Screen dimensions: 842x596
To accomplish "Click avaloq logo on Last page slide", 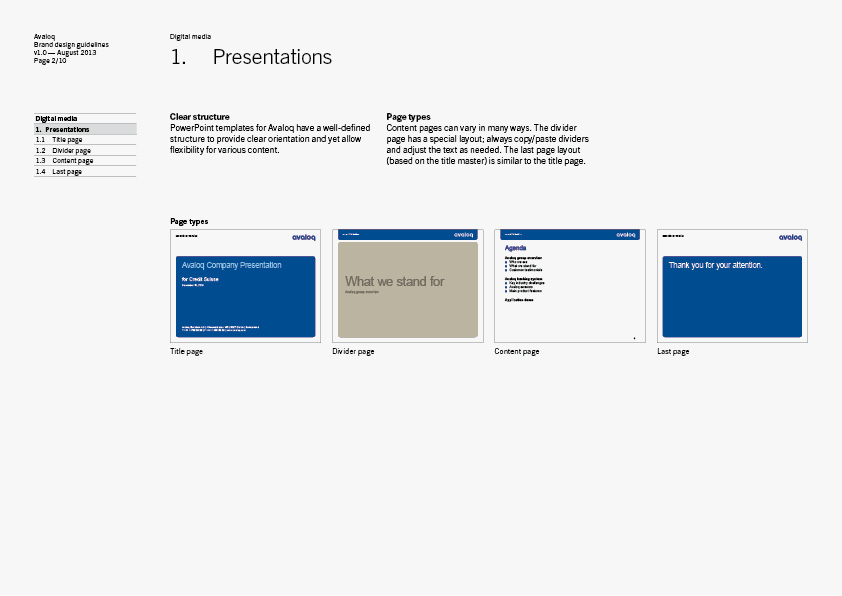I will click(x=790, y=237).
